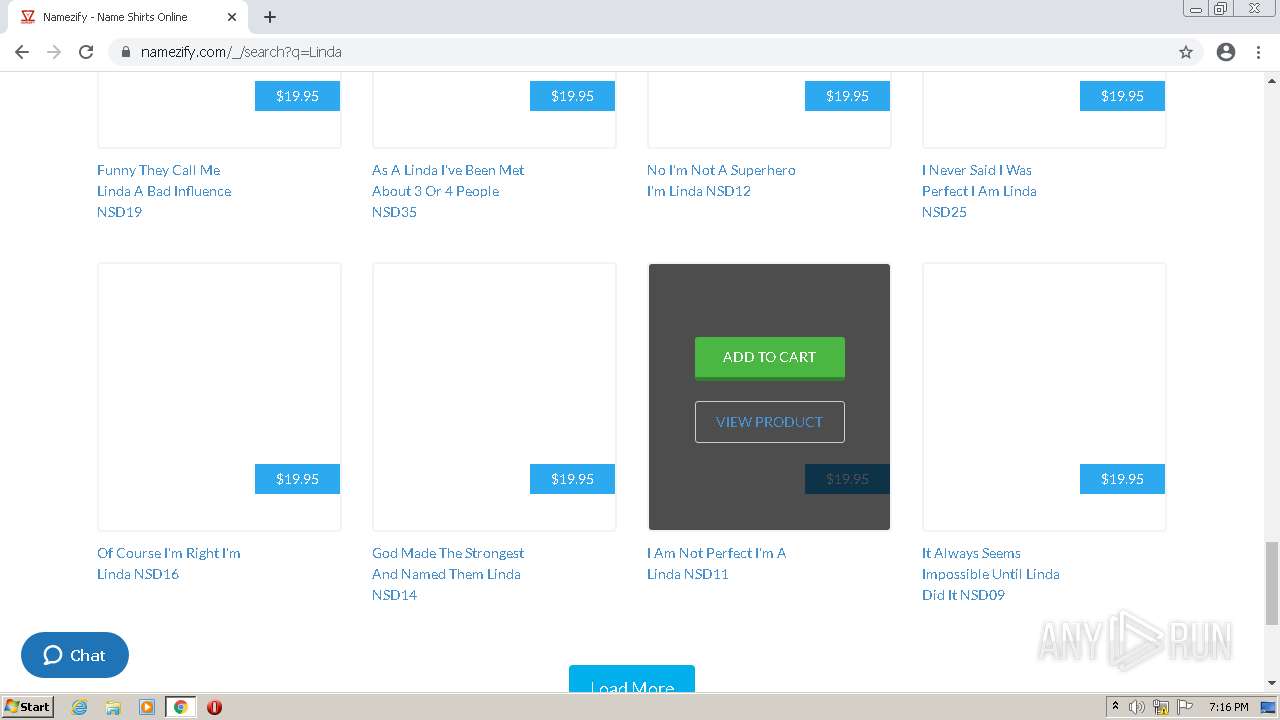Open I Am Not Perfect I'm A Linda NSD11 link
1280x720 pixels.
tap(716, 563)
